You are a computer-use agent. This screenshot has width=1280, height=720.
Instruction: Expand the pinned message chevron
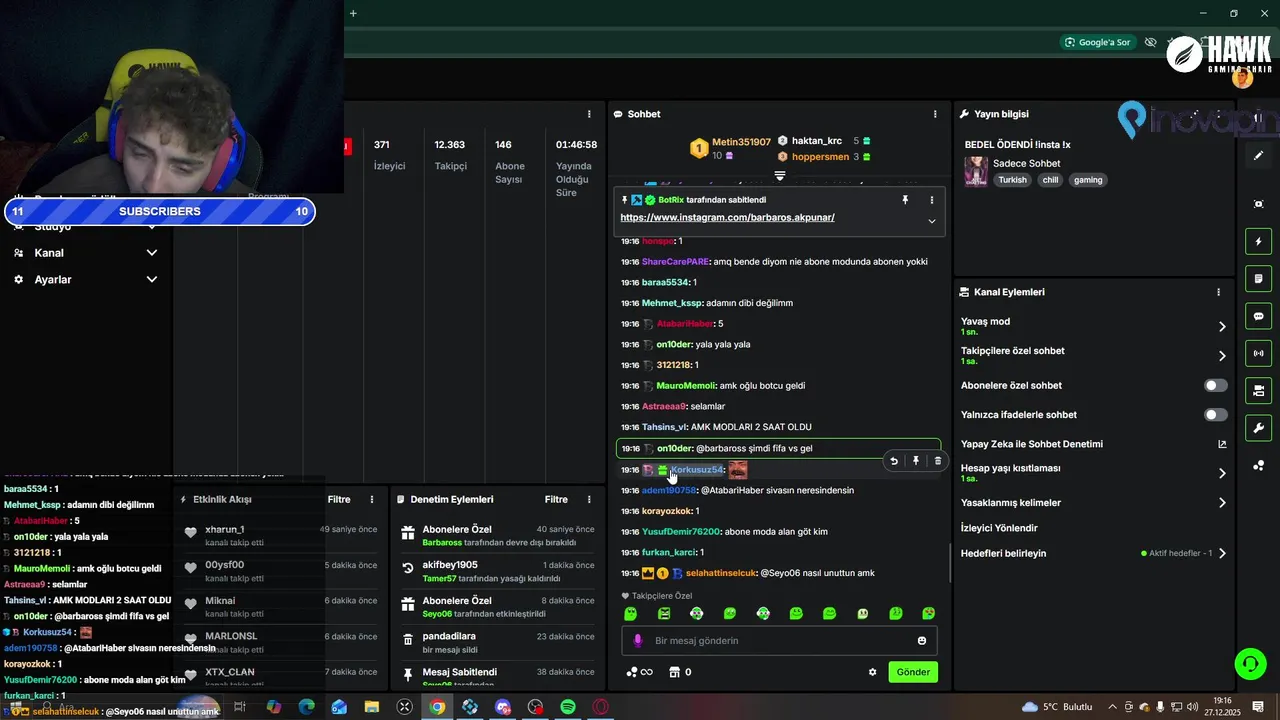pyautogui.click(x=932, y=221)
